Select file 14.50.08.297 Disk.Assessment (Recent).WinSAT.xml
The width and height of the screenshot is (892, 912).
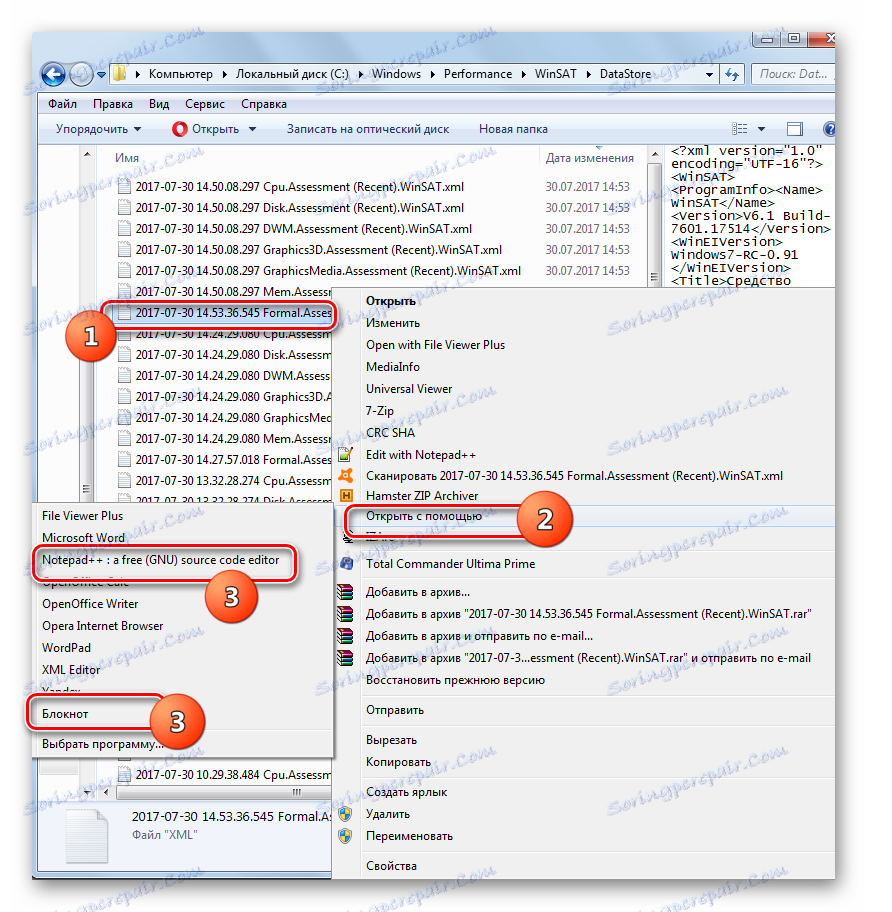(x=299, y=208)
